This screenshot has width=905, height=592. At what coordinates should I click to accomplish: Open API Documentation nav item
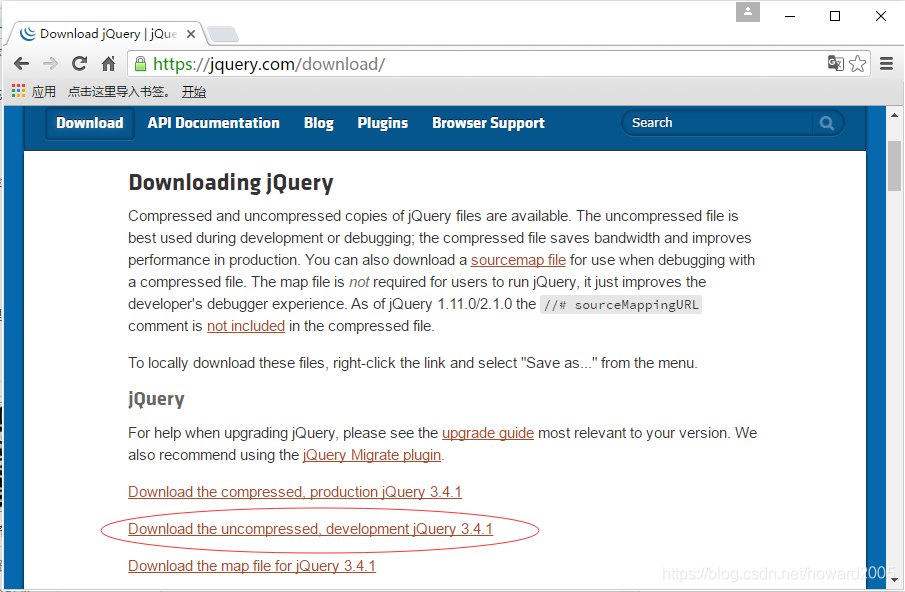(214, 123)
